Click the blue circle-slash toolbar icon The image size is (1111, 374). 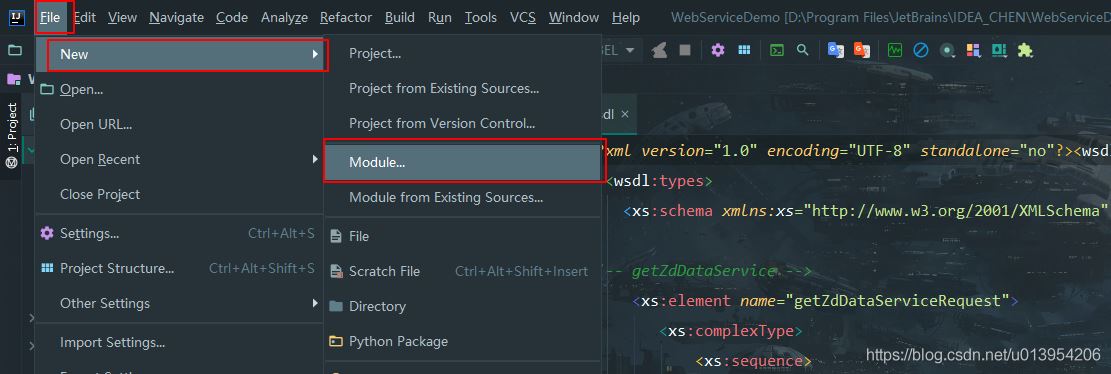pos(921,50)
